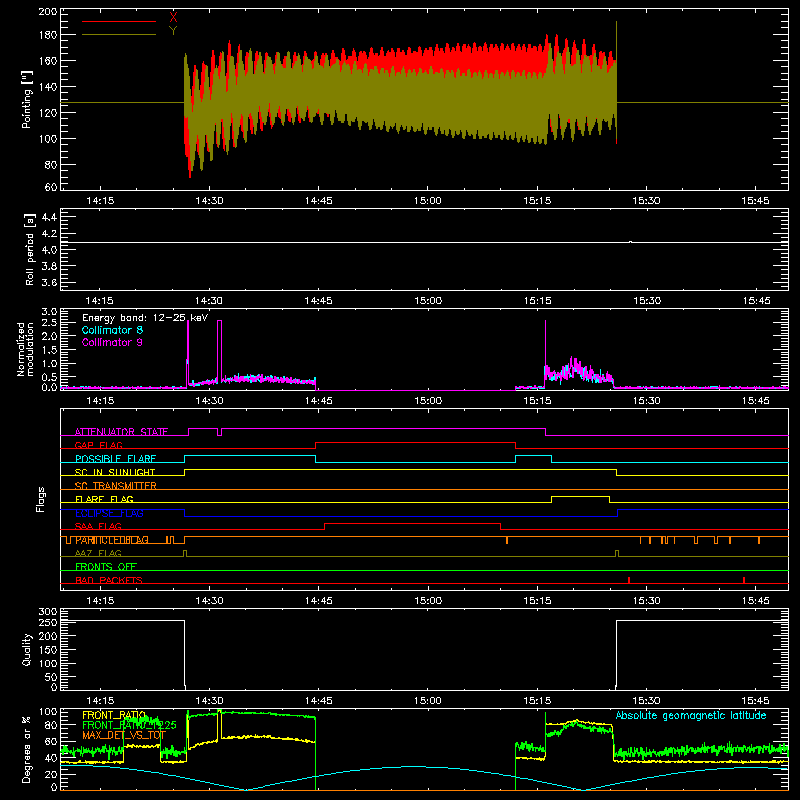The height and width of the screenshot is (800, 800).
Task: Click Collimator 9 rectangular pulse near 14:31
Action: click(x=220, y=351)
